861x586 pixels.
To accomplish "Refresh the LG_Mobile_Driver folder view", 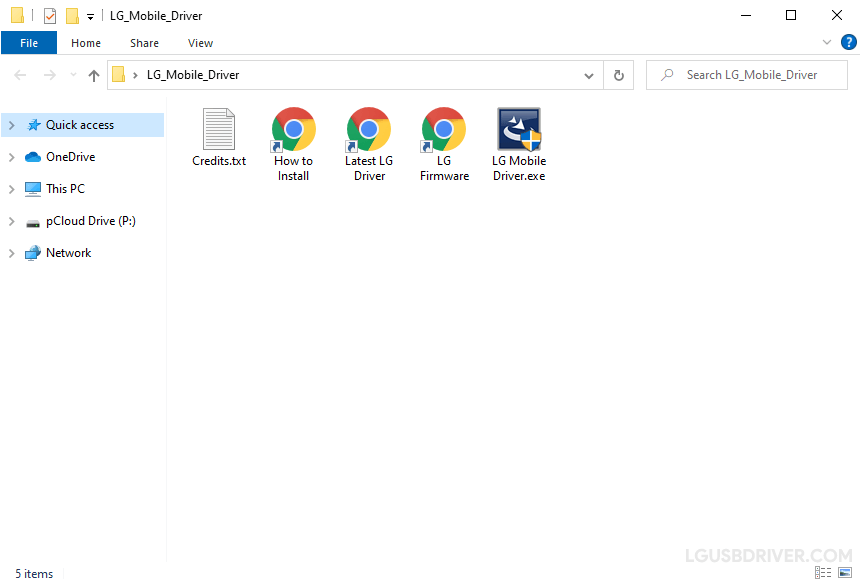I will (618, 74).
